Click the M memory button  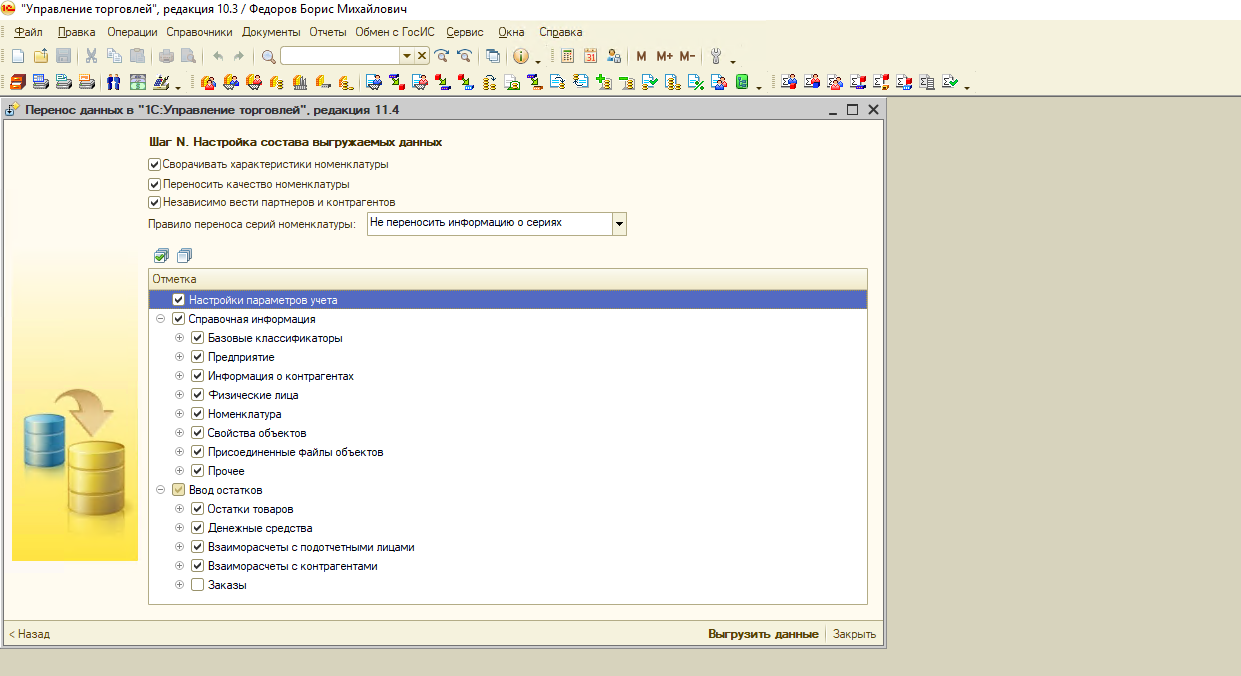(x=641, y=56)
